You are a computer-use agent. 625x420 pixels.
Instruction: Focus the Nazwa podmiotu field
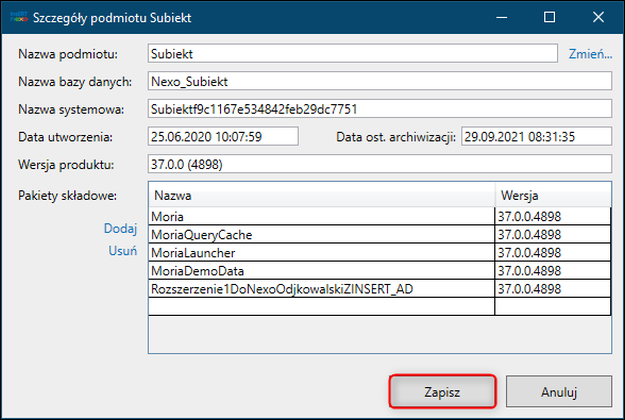click(x=351, y=53)
